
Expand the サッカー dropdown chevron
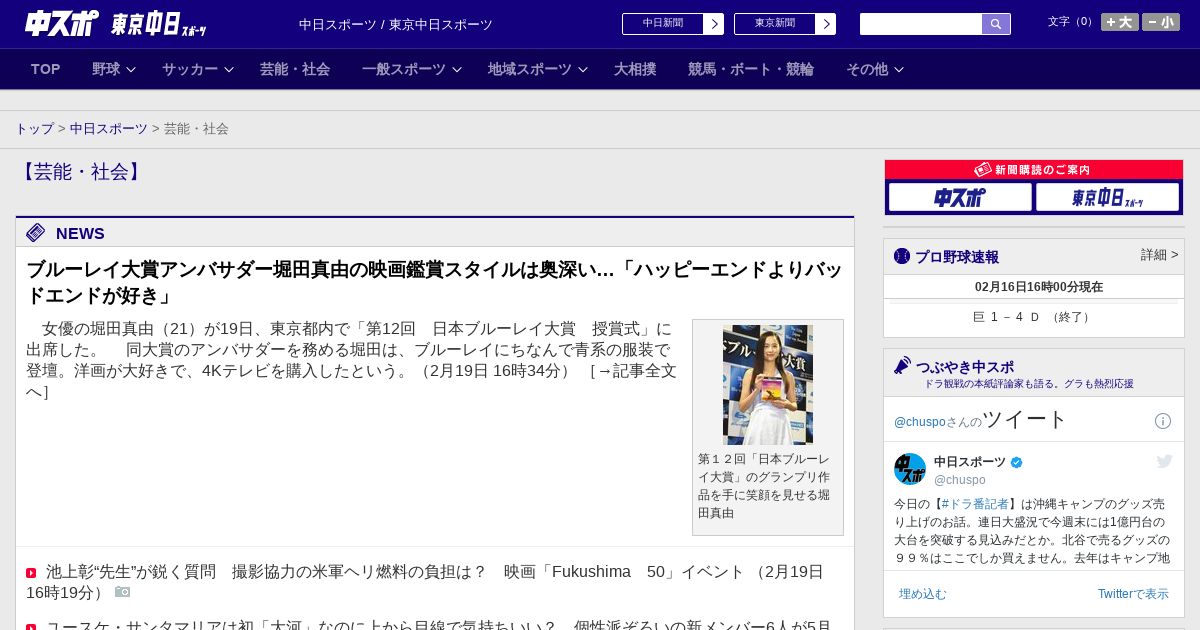pos(229,69)
